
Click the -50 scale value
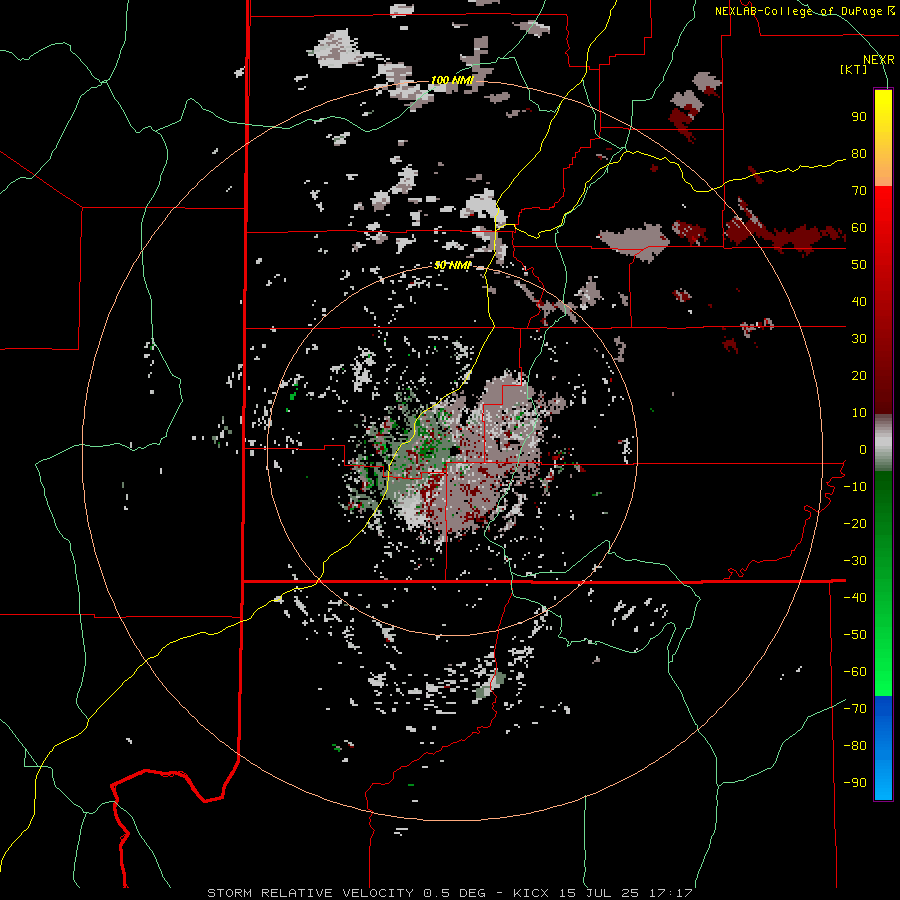coord(855,635)
